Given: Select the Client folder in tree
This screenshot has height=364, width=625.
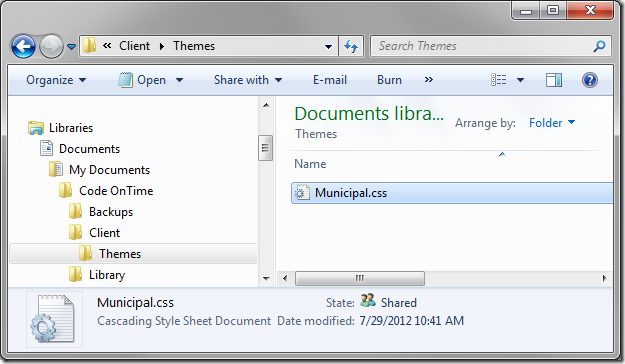Looking at the screenshot, I should click(104, 233).
